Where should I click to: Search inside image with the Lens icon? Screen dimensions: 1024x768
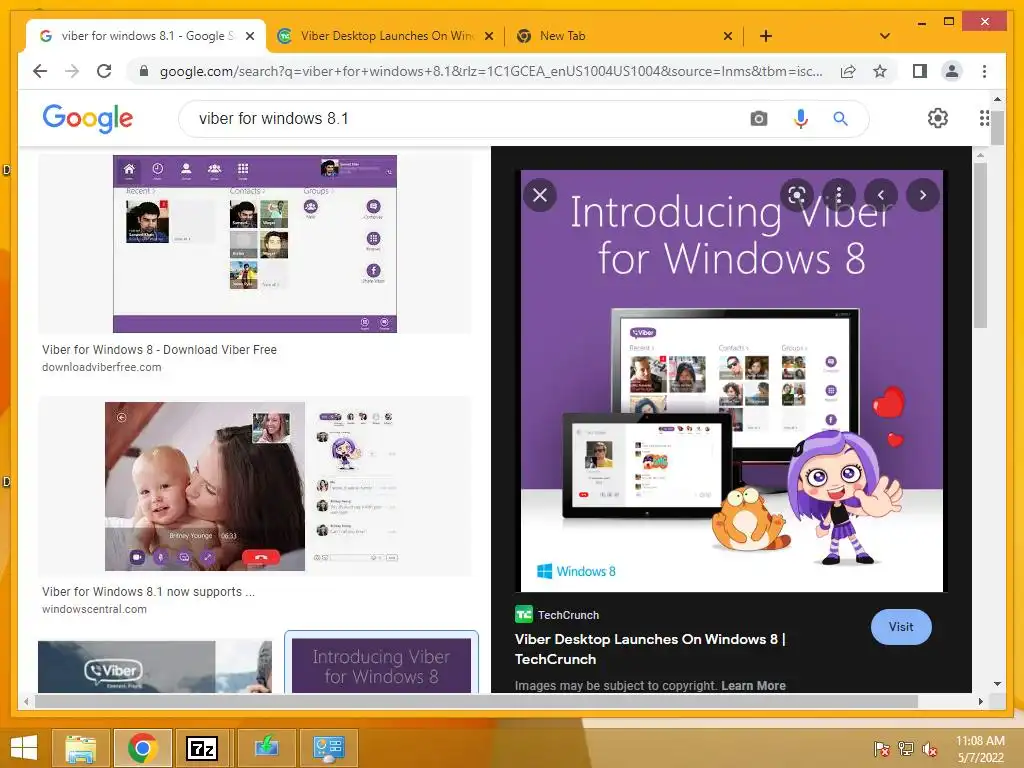click(x=797, y=195)
